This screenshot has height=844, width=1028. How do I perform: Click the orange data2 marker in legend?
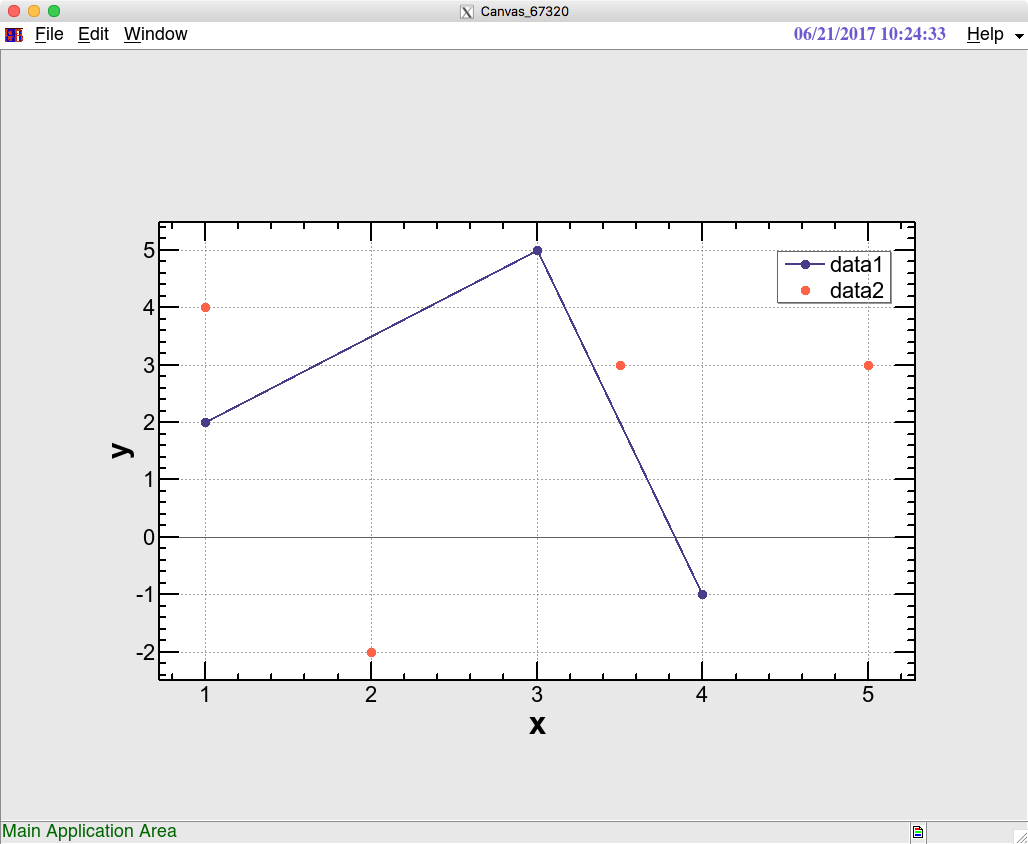pos(806,291)
